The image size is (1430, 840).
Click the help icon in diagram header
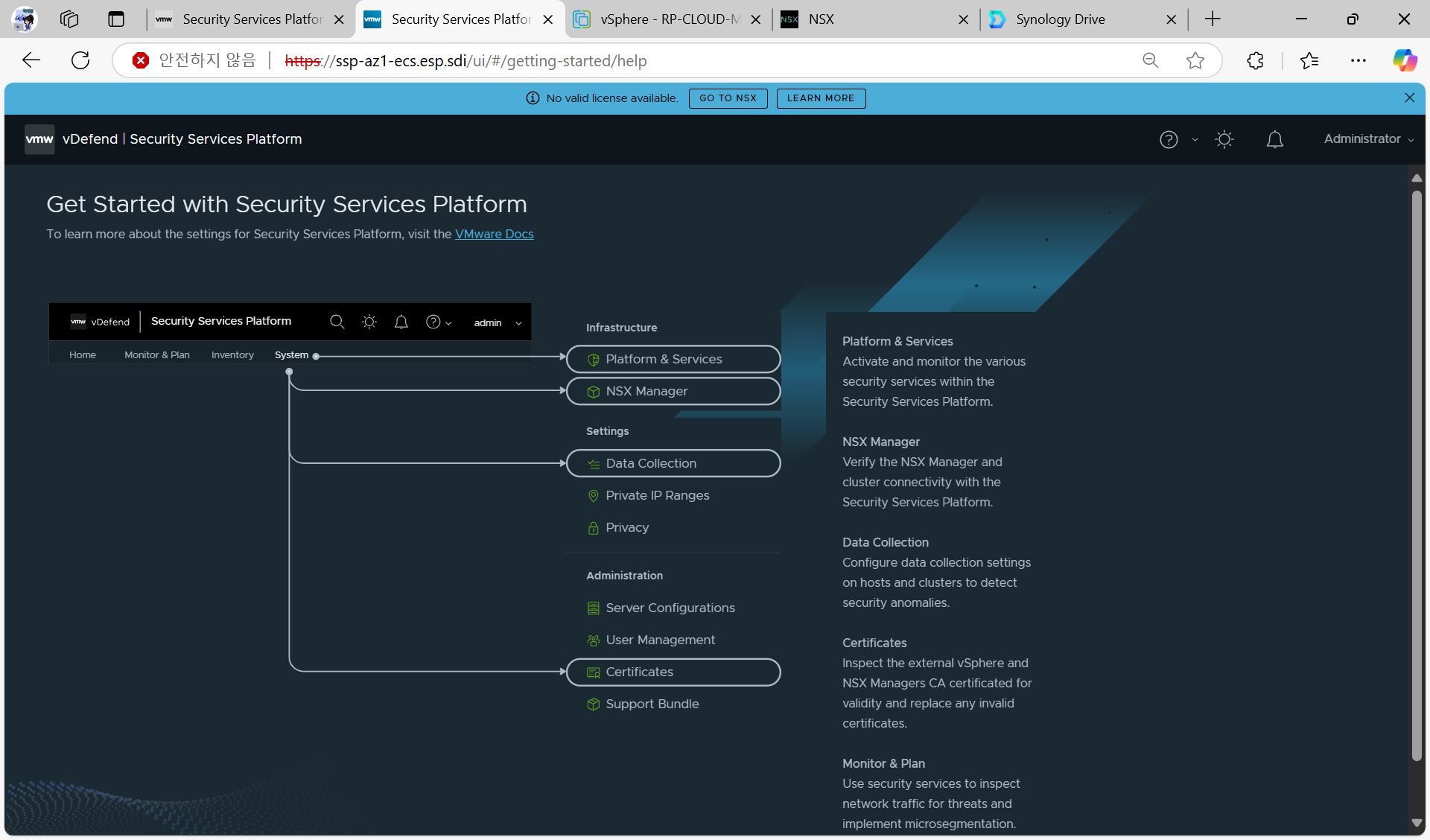pos(433,322)
